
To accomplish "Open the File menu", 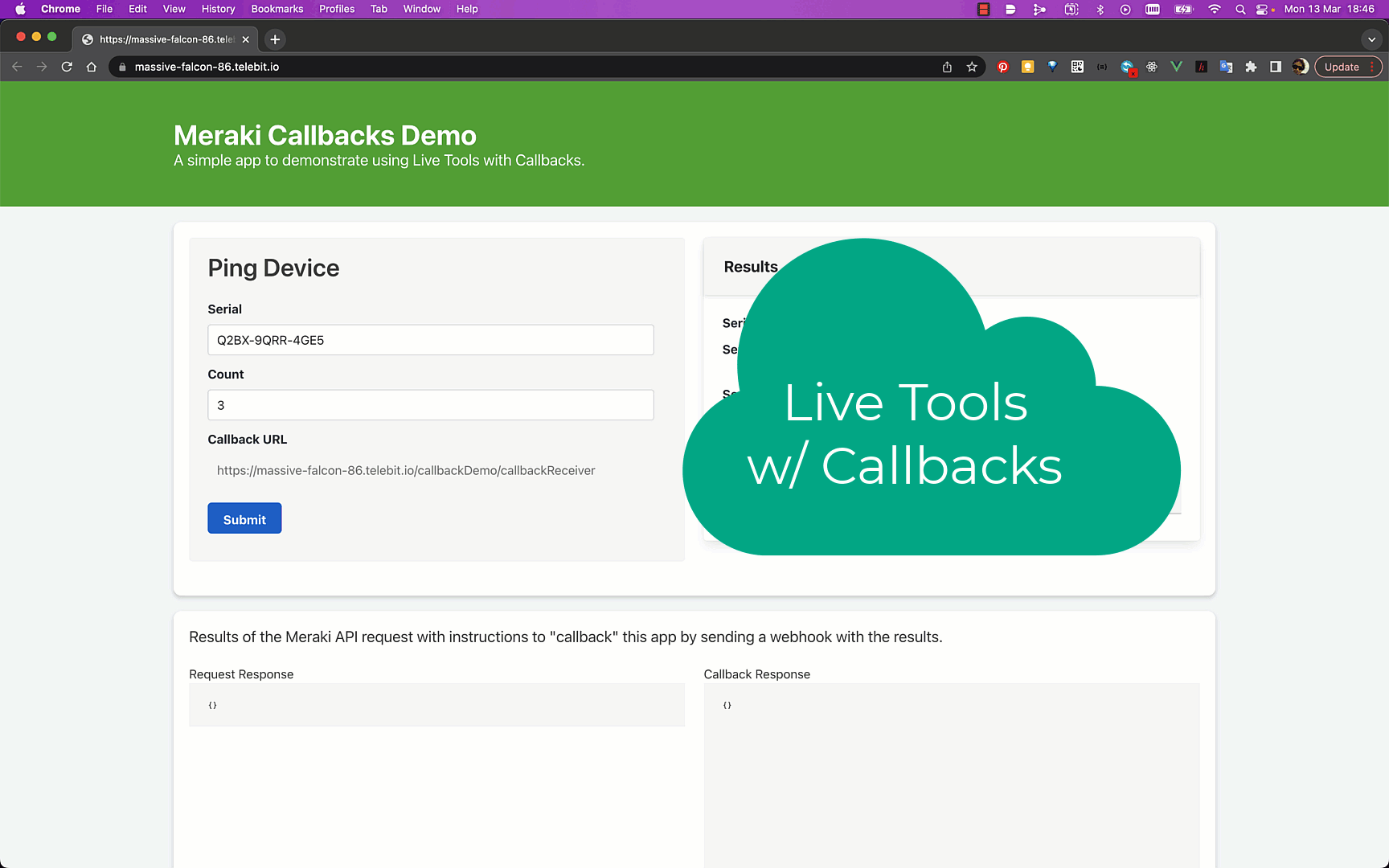I will tap(104, 9).
